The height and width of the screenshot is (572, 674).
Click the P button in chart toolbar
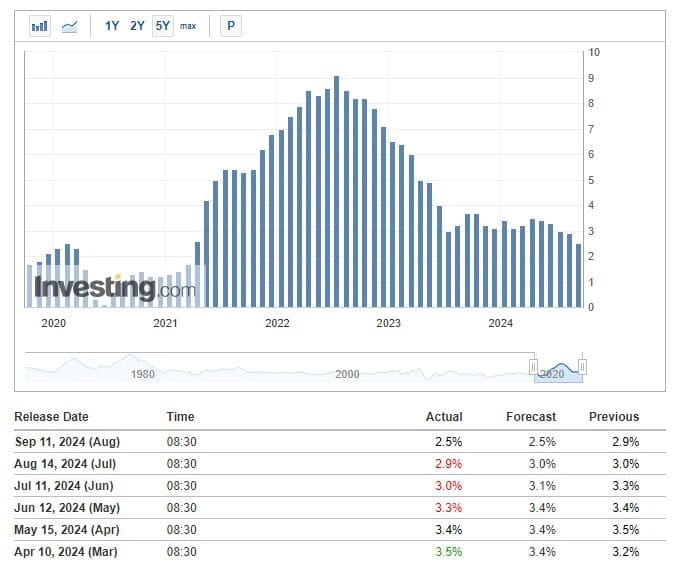click(x=231, y=26)
